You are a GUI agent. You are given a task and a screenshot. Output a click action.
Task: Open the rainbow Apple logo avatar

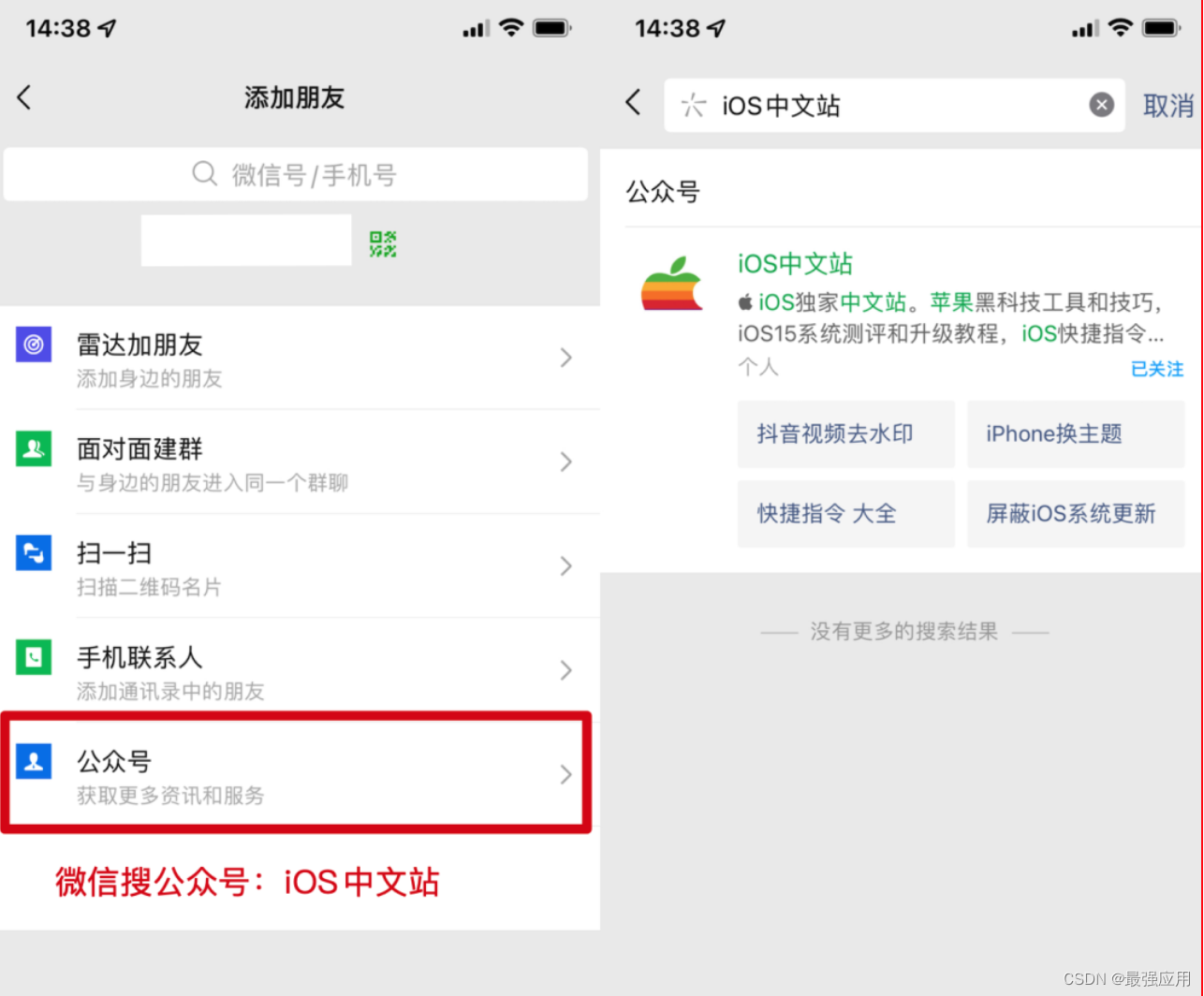click(672, 284)
